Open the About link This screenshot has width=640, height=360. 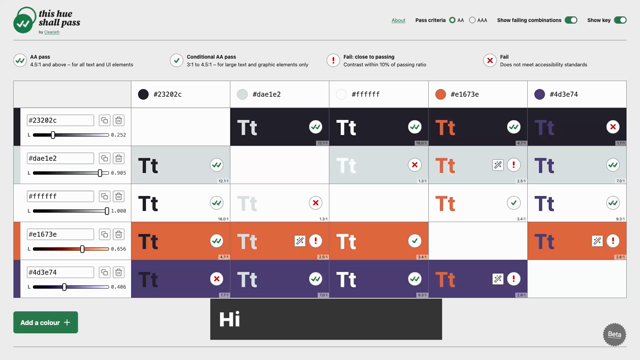pos(398,20)
